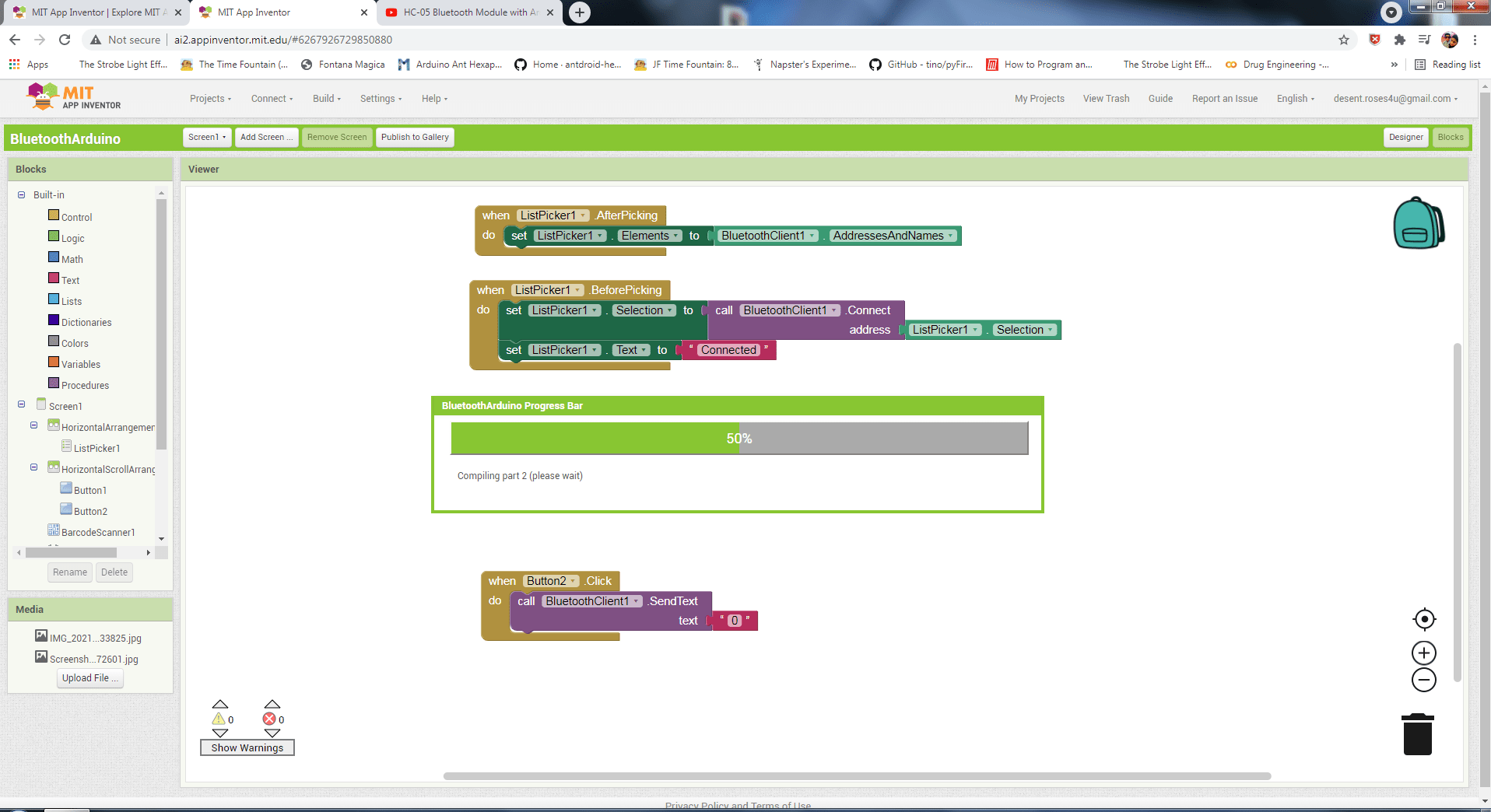The height and width of the screenshot is (812, 1491).
Task: Click the yellow warning triangle counter
Action: point(219,719)
